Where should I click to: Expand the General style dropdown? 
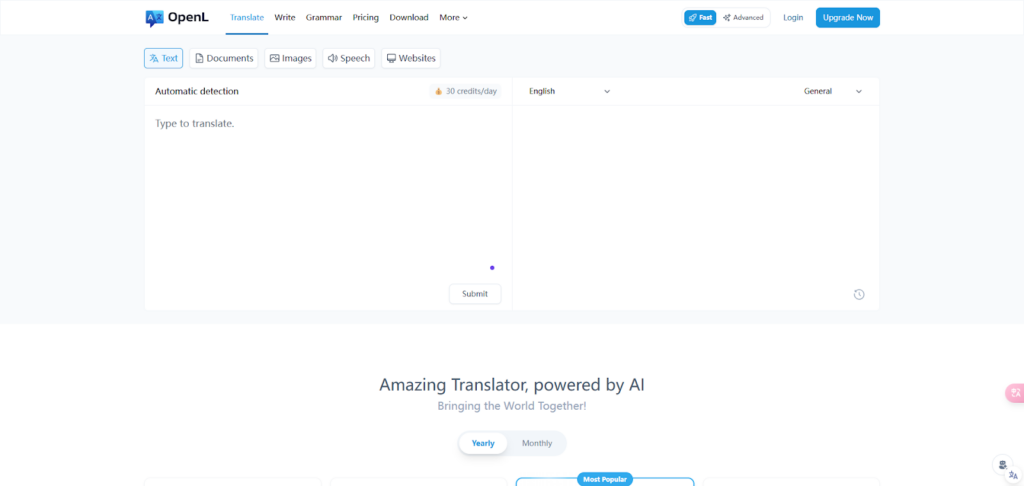tap(832, 91)
